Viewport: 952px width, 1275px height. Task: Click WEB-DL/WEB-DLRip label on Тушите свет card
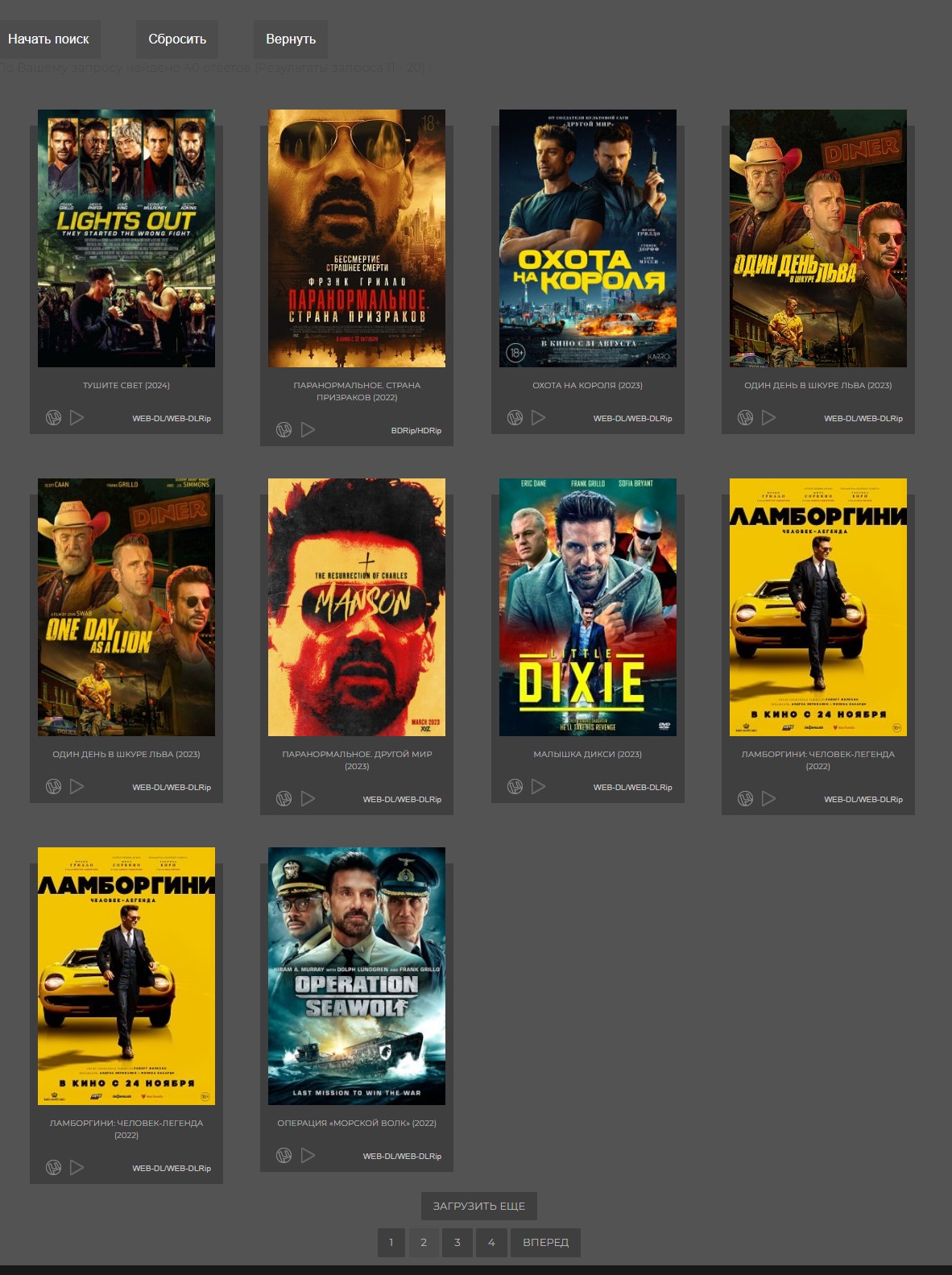[172, 419]
